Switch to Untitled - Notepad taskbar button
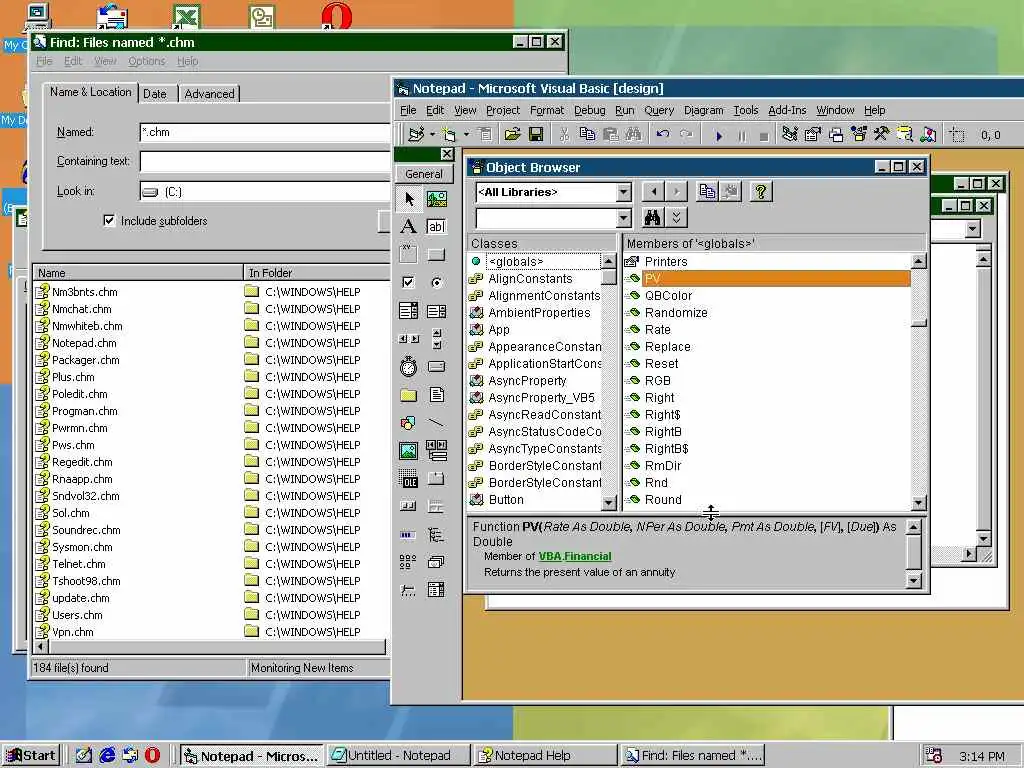Viewport: 1024px width, 768px height. (398, 756)
